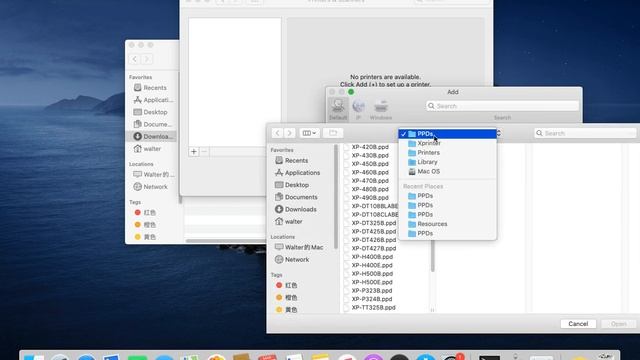Click the Open button in file dialog
Image resolution: width=640 pixels, height=360 pixels.
618,324
